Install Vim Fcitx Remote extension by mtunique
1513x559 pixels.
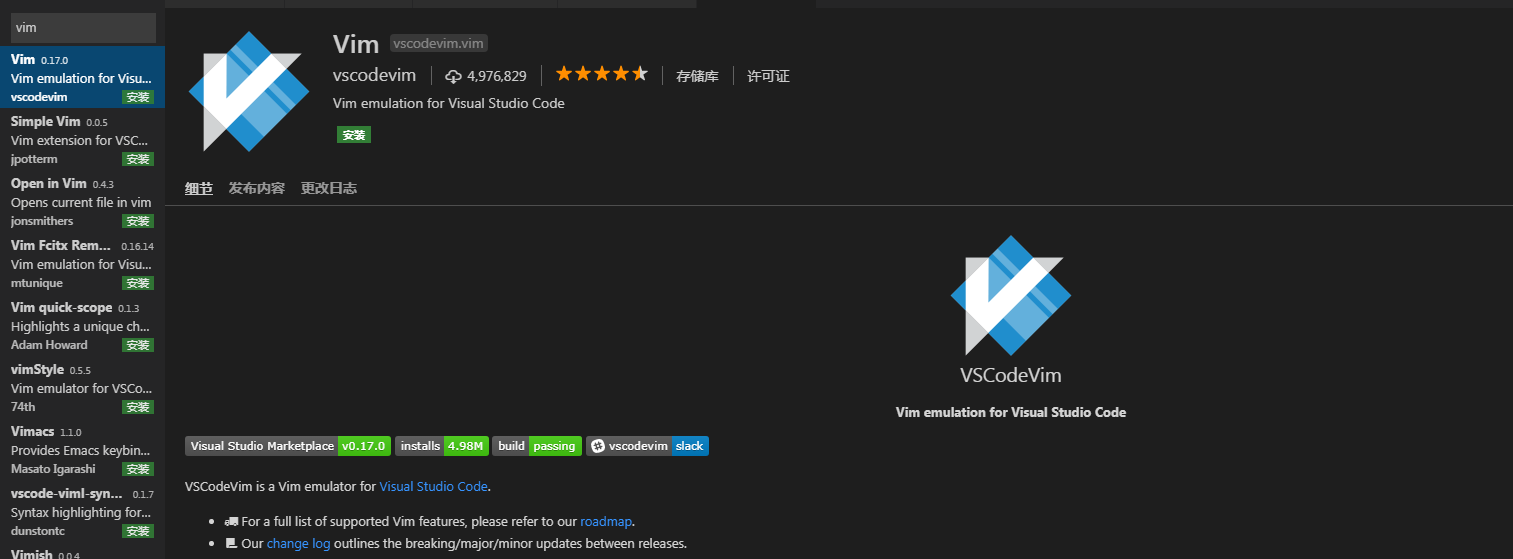[x=138, y=283]
